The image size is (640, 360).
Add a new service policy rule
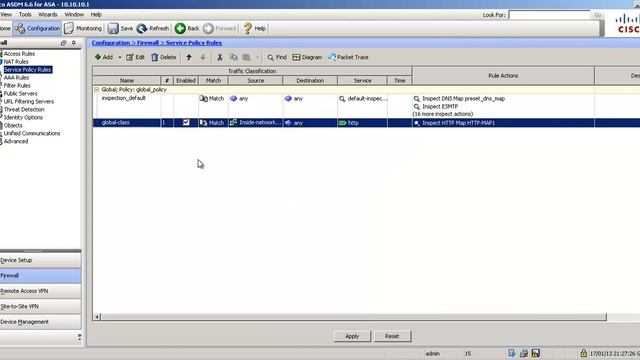pyautogui.click(x=104, y=57)
